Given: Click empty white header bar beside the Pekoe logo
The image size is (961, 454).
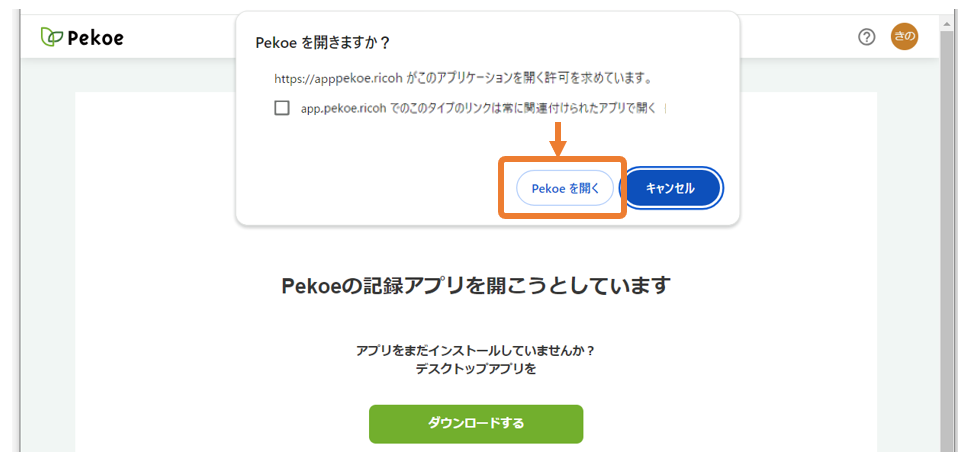Looking at the screenshot, I should (x=178, y=38).
